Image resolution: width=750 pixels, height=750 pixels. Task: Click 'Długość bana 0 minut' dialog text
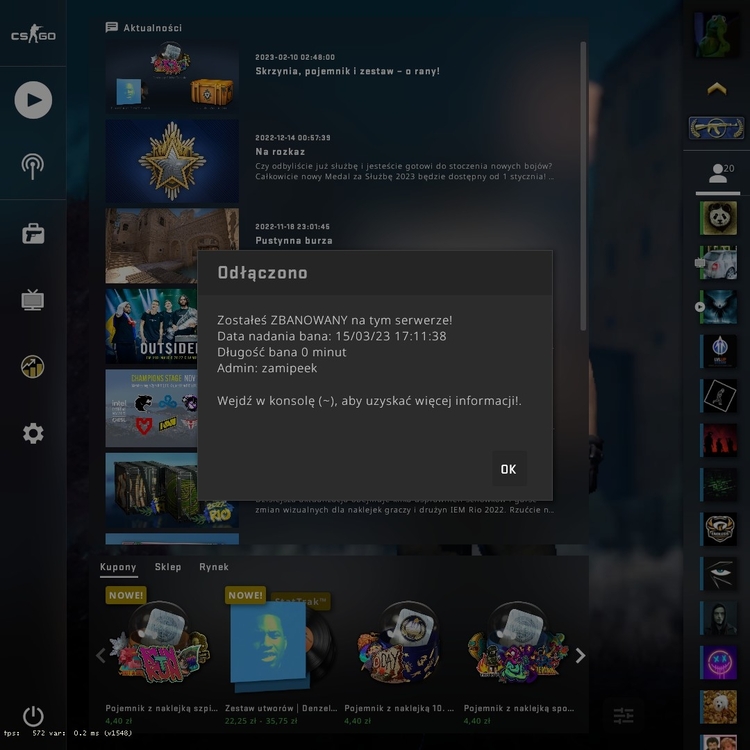(x=282, y=352)
